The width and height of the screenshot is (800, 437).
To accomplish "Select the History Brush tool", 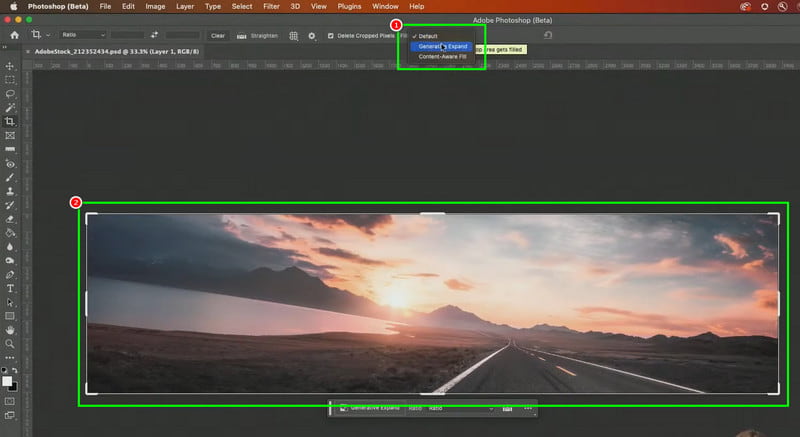I will pyautogui.click(x=10, y=205).
